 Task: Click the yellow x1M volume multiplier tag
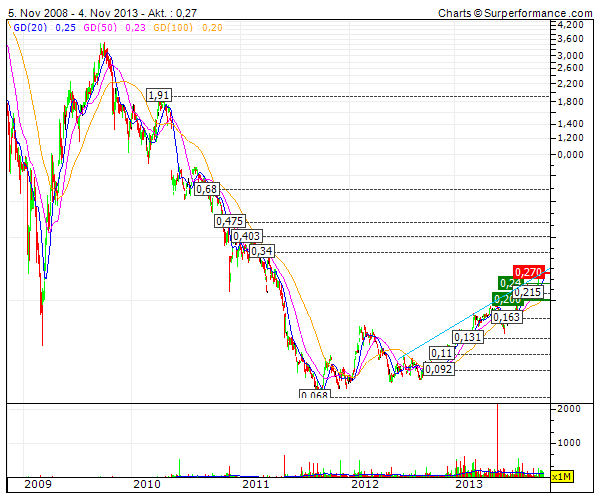click(x=562, y=477)
